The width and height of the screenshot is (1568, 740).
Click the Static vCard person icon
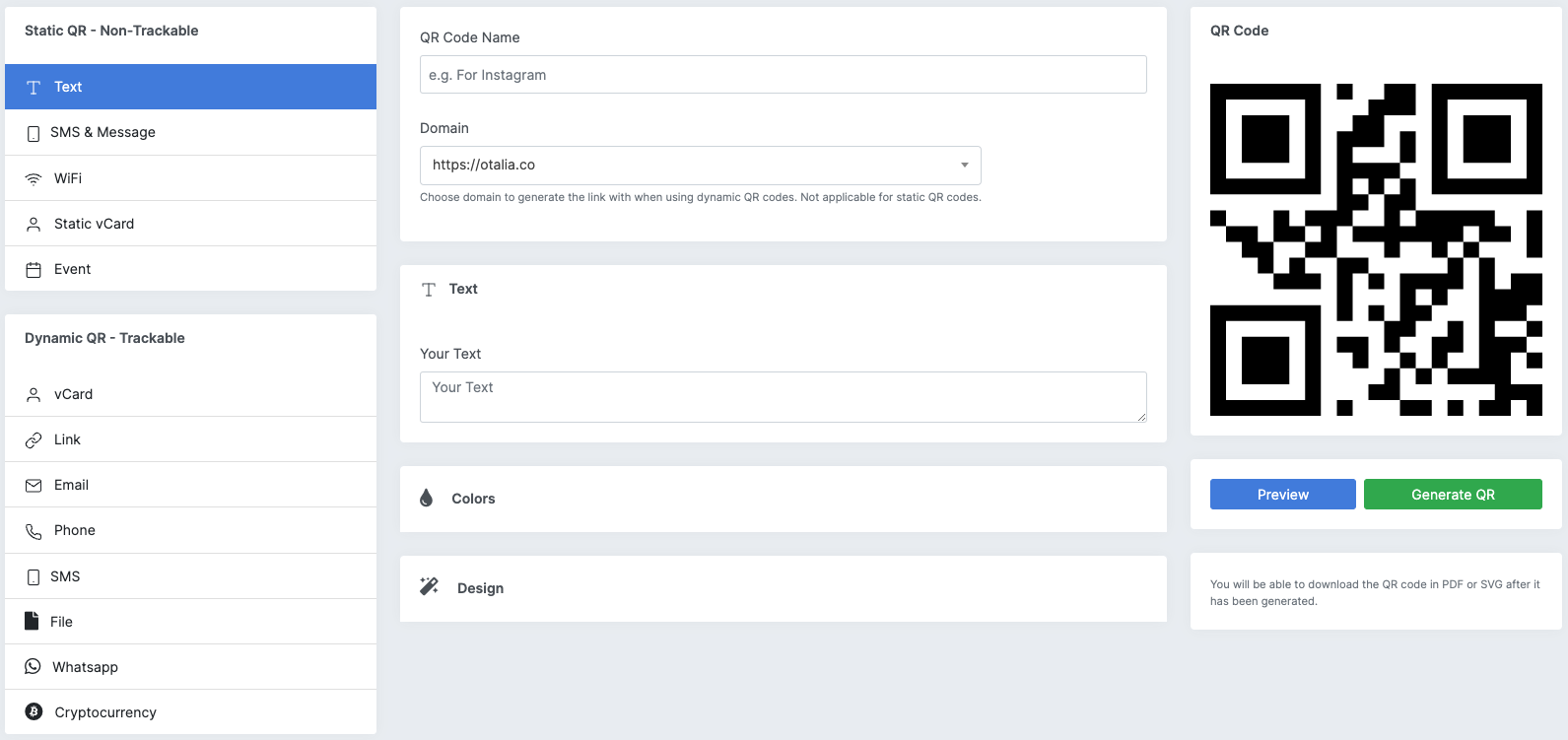pyautogui.click(x=34, y=225)
